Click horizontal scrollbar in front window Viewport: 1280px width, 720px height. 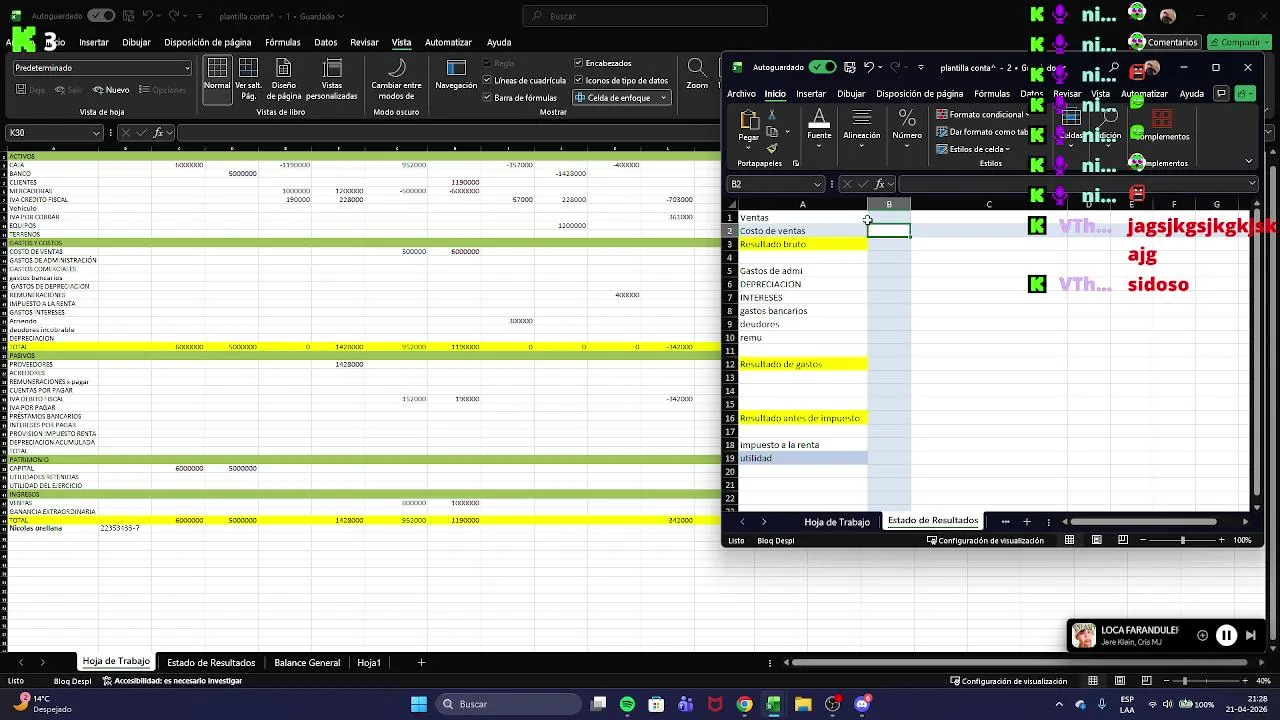[x=1144, y=521]
